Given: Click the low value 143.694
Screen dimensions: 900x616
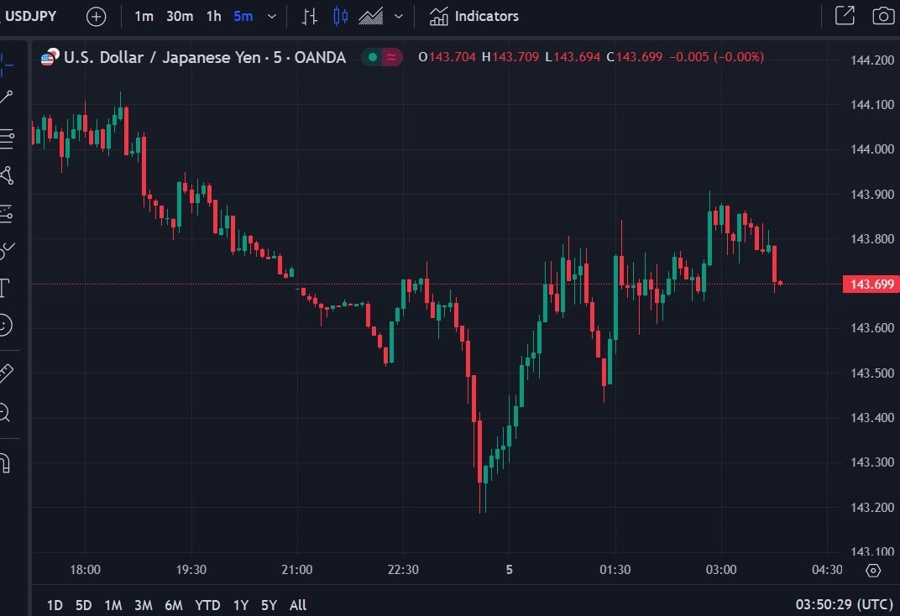Looking at the screenshot, I should [577, 57].
